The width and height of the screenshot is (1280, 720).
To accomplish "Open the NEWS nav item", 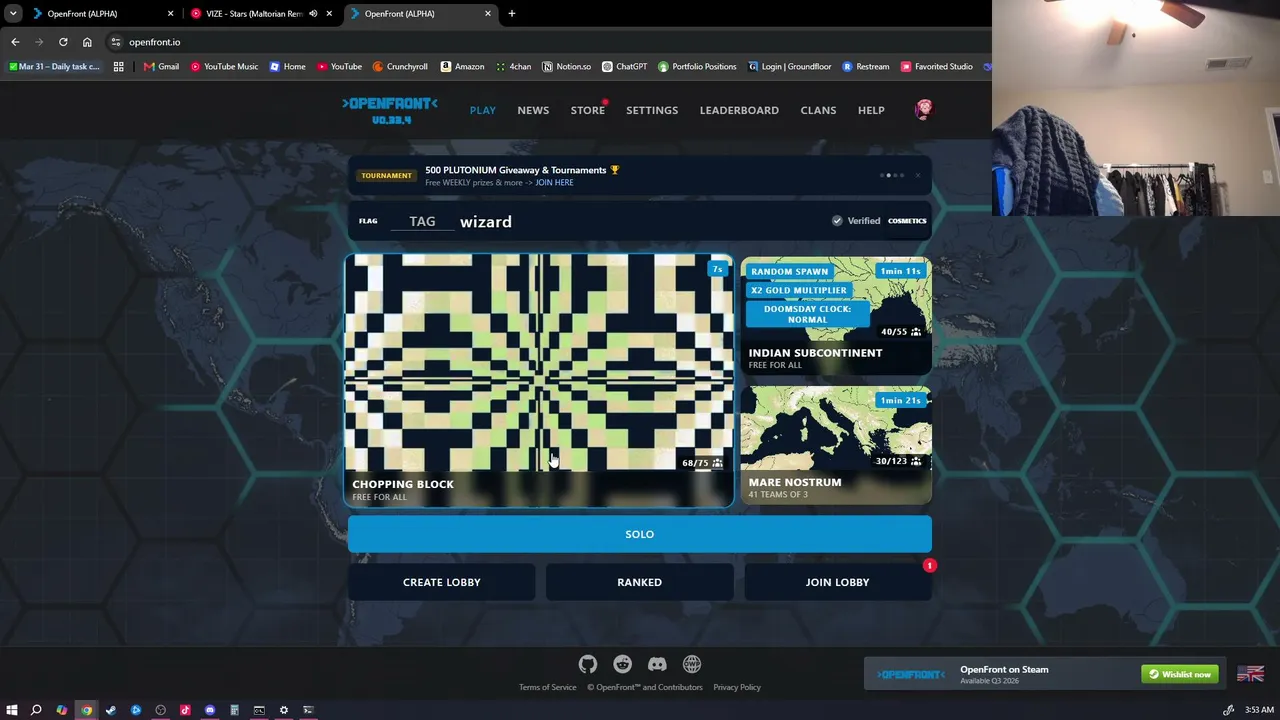I will tap(533, 110).
